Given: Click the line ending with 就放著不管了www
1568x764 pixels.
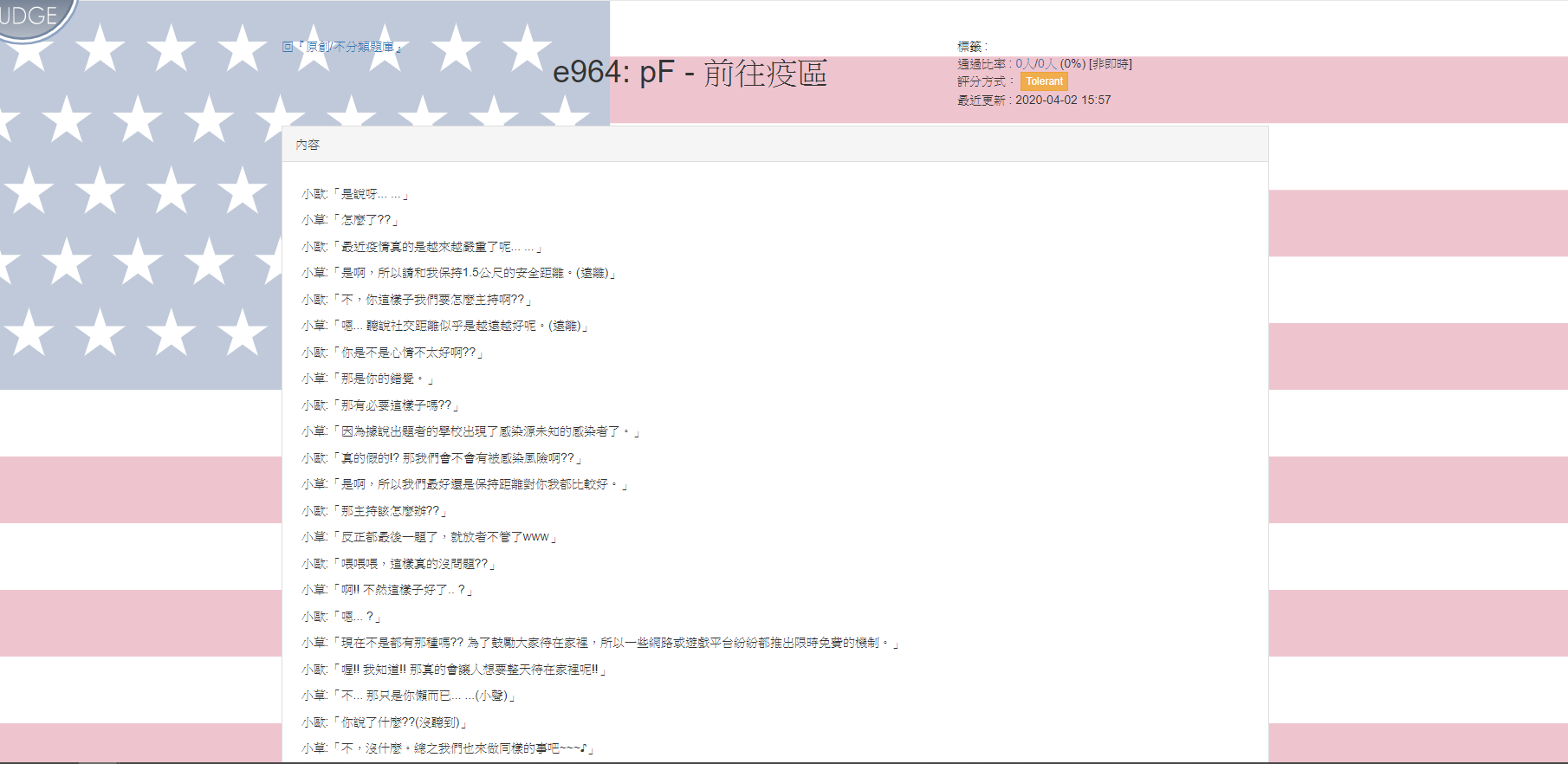Looking at the screenshot, I should coord(430,537).
